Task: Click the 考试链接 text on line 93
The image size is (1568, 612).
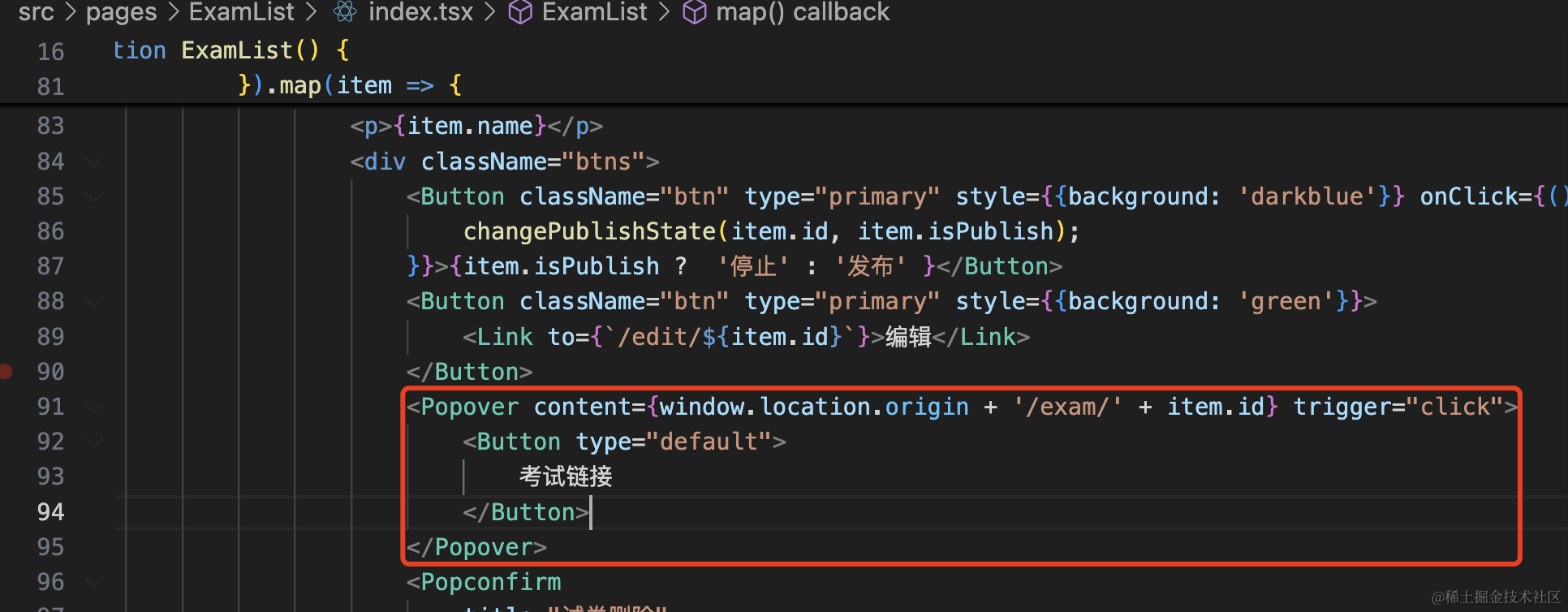Action: 566,476
